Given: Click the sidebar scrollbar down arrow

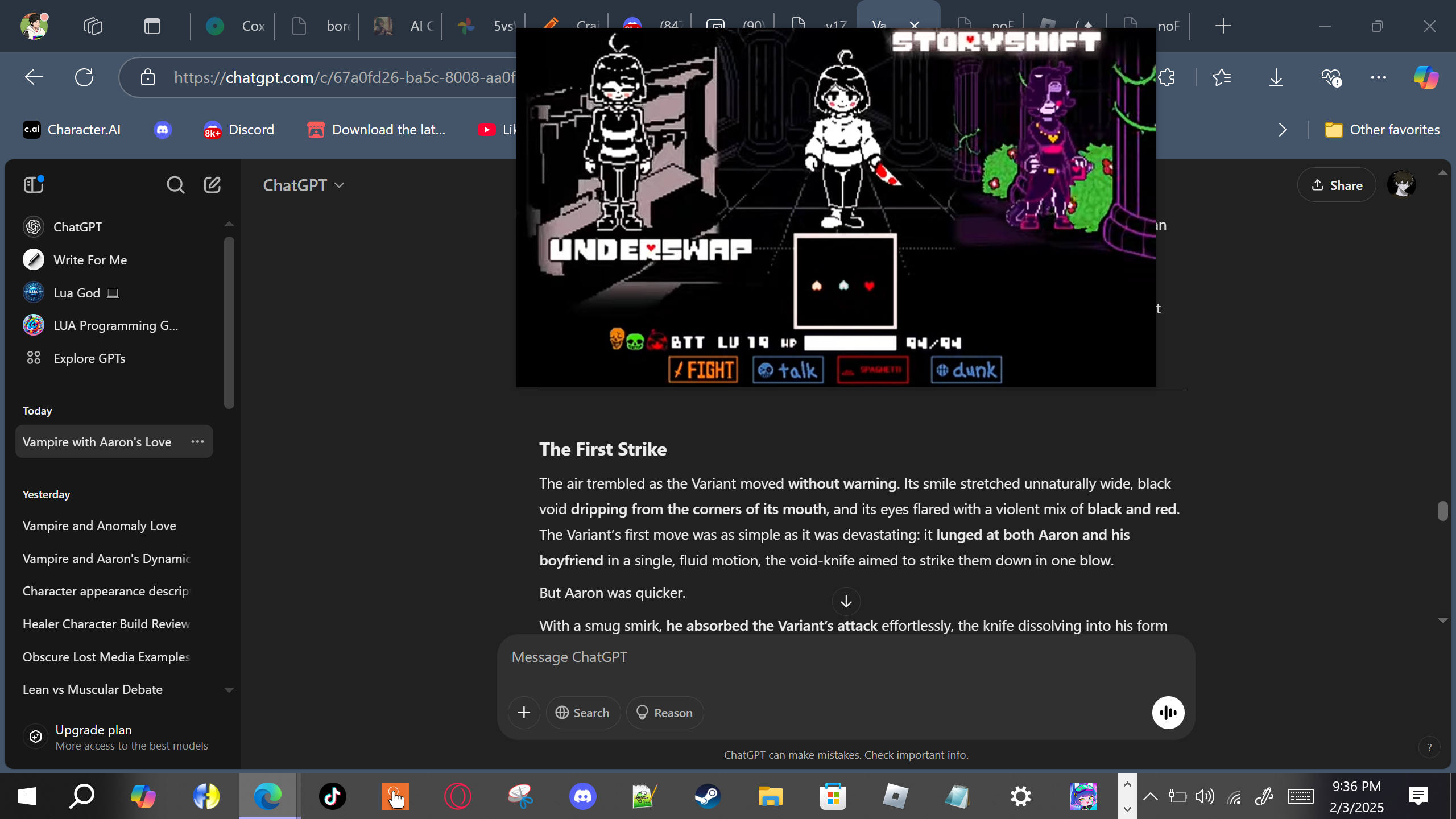Looking at the screenshot, I should coord(229,690).
